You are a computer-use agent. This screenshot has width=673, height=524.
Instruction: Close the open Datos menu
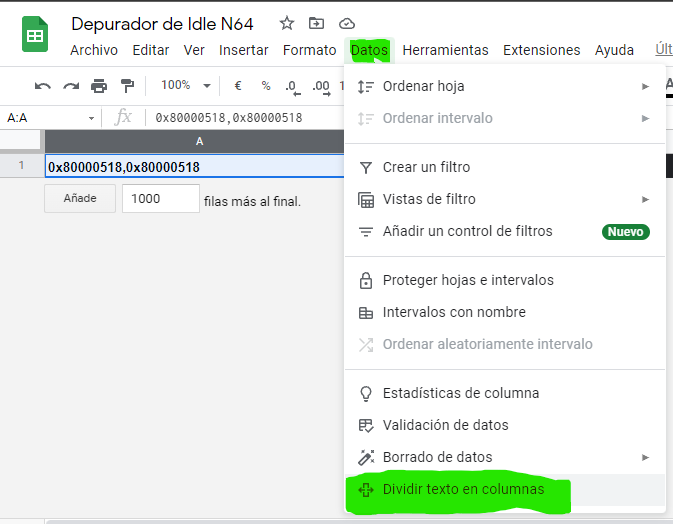tap(369, 50)
